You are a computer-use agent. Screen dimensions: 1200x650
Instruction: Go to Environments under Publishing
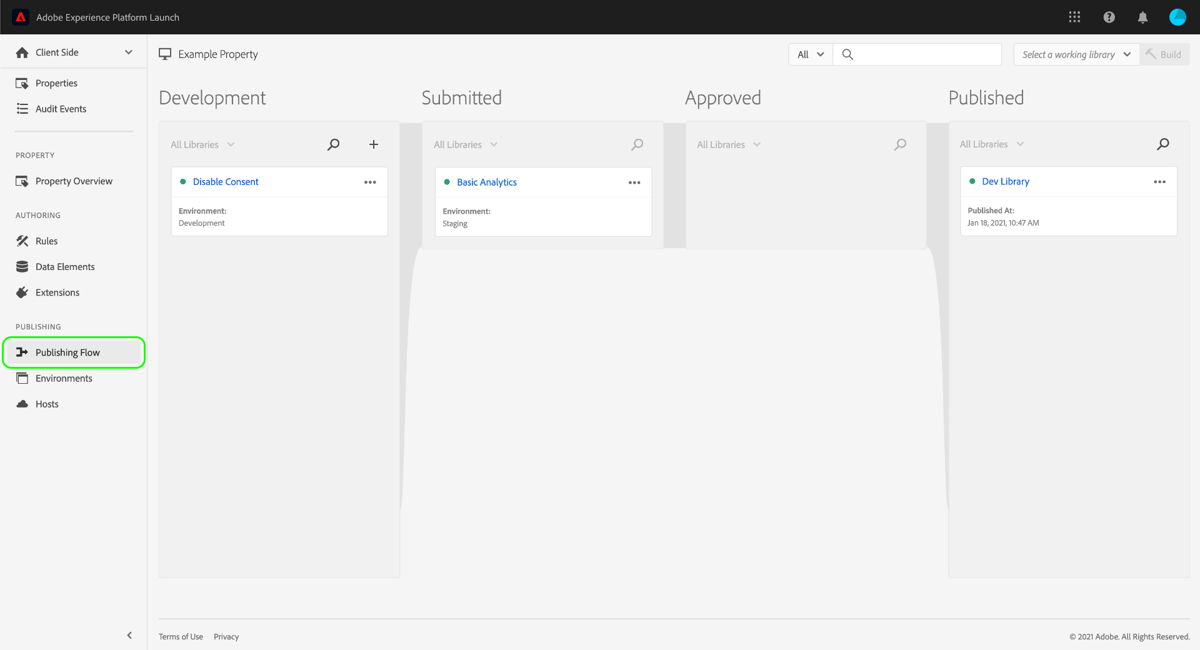[64, 378]
